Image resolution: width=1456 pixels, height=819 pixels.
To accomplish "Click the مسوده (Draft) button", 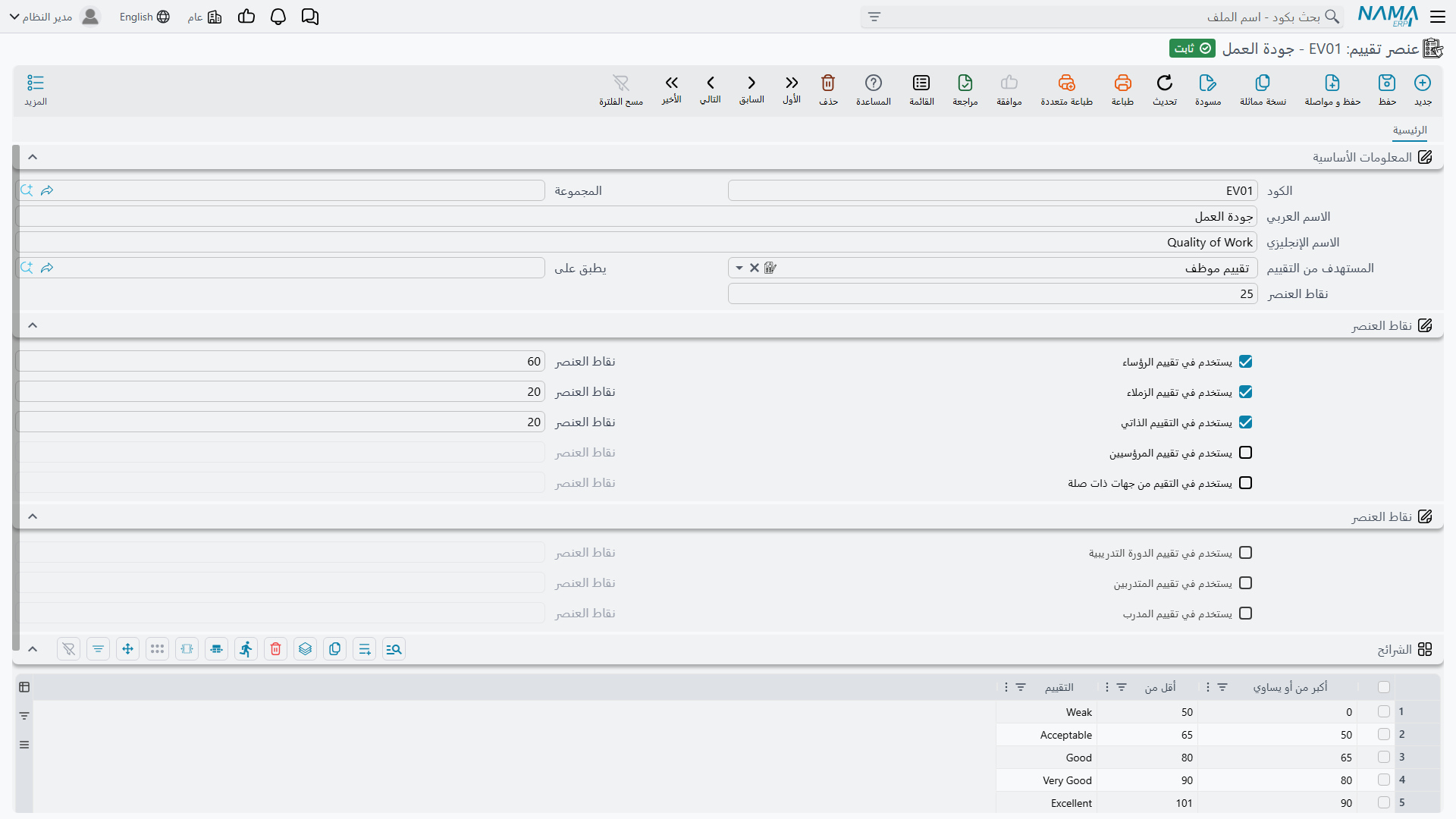I will click(x=1208, y=89).
